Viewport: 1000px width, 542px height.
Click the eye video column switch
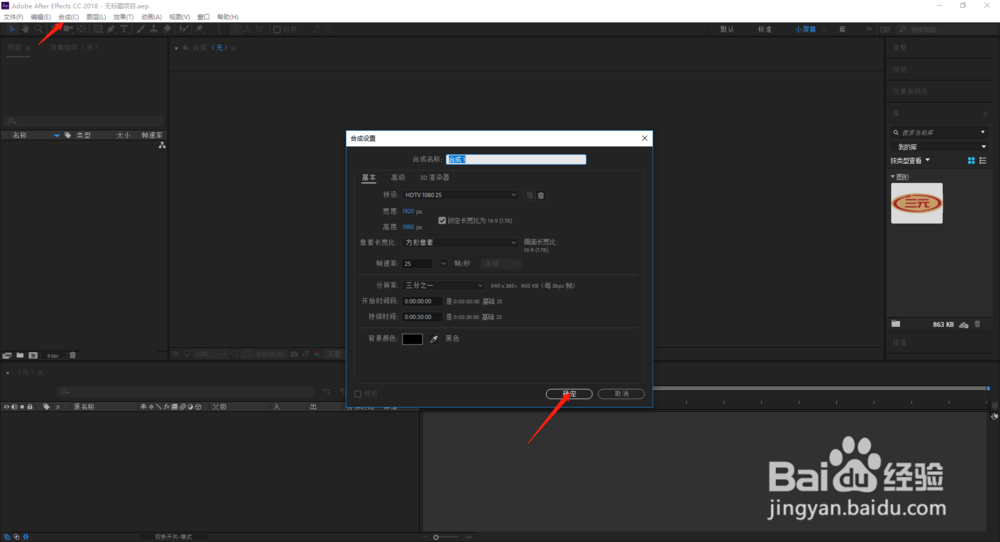[6, 407]
